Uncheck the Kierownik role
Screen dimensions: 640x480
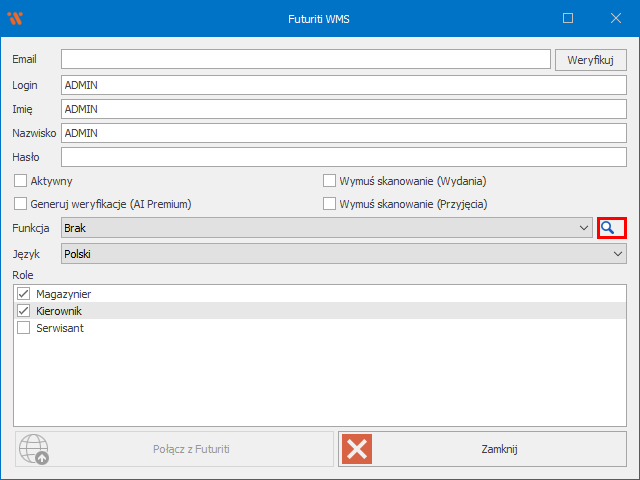pos(24,311)
